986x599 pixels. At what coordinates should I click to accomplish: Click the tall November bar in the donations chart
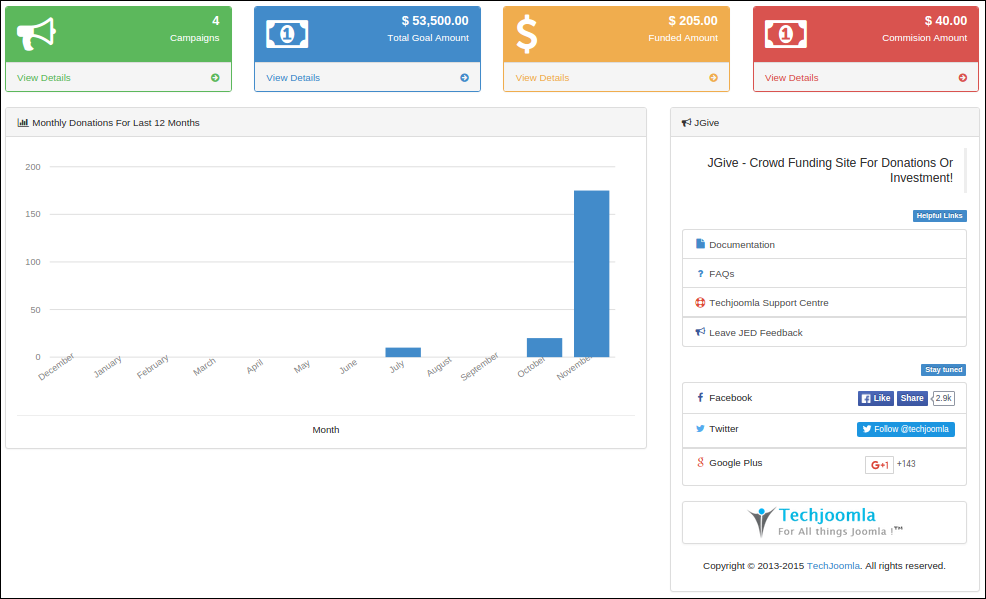click(x=592, y=270)
